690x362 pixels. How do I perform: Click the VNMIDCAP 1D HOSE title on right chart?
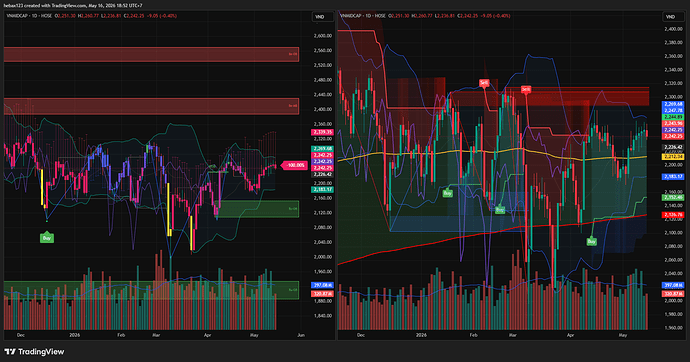point(363,16)
